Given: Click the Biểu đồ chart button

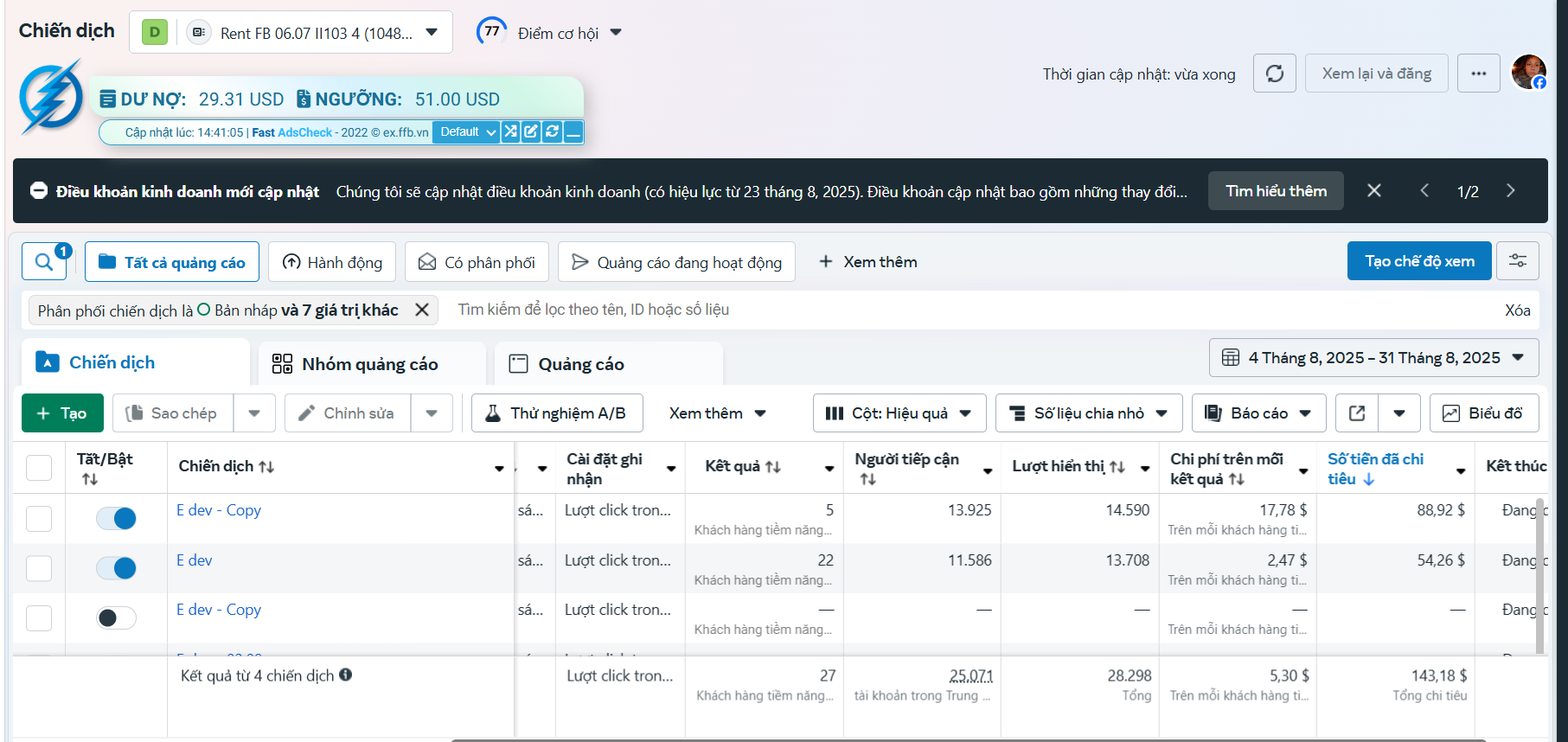Looking at the screenshot, I should coord(1484,413).
